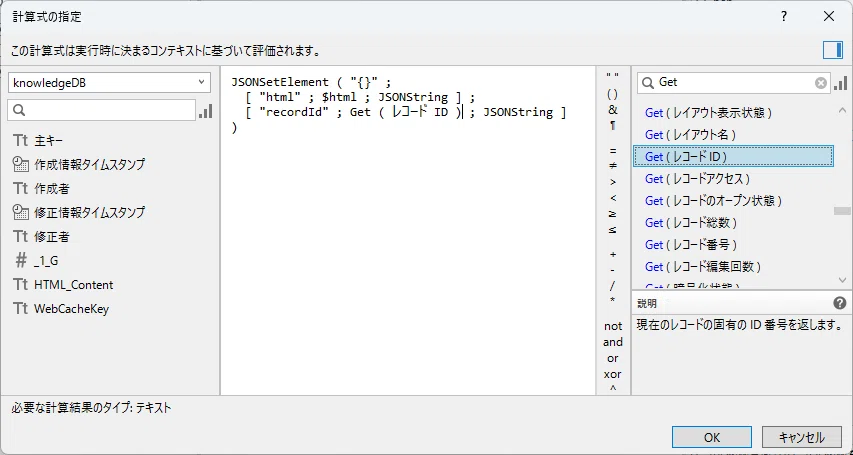This screenshot has width=853, height=455.
Task: Click function list scroll down arrow
Action: [x=843, y=280]
